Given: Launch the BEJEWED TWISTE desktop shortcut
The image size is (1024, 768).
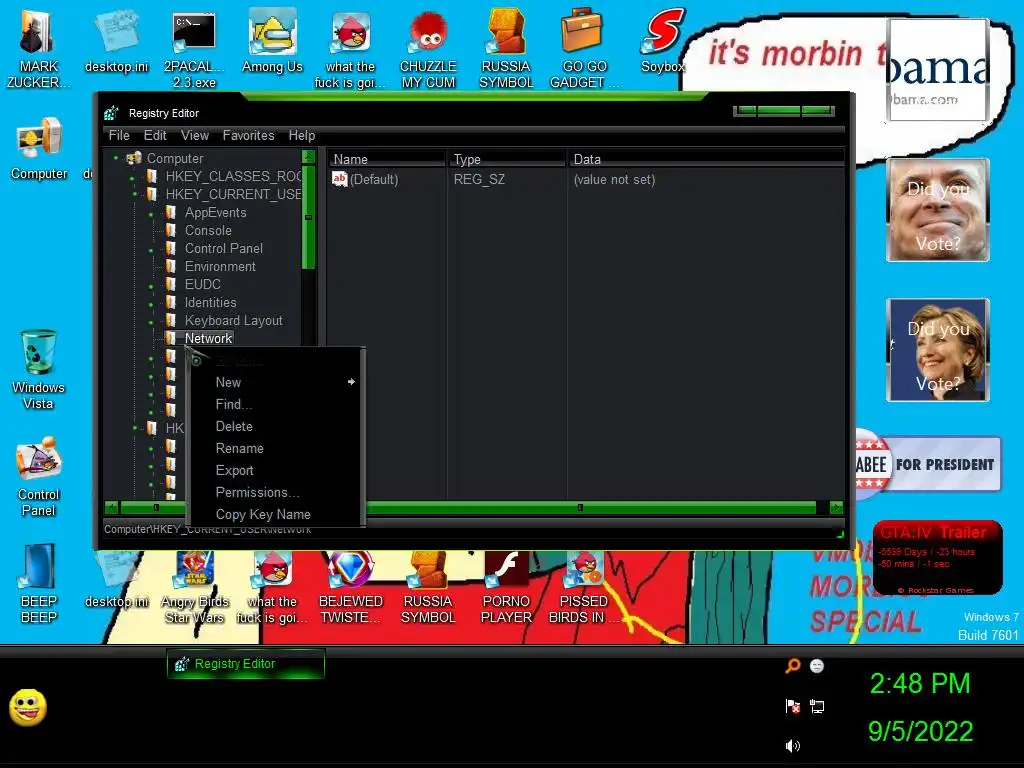Looking at the screenshot, I should 351,586.
